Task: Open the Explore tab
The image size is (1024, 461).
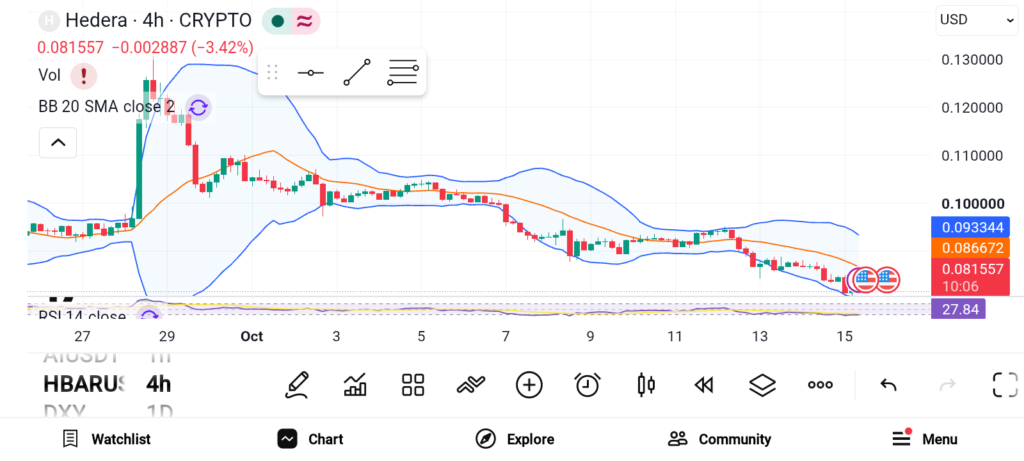Action: click(515, 439)
